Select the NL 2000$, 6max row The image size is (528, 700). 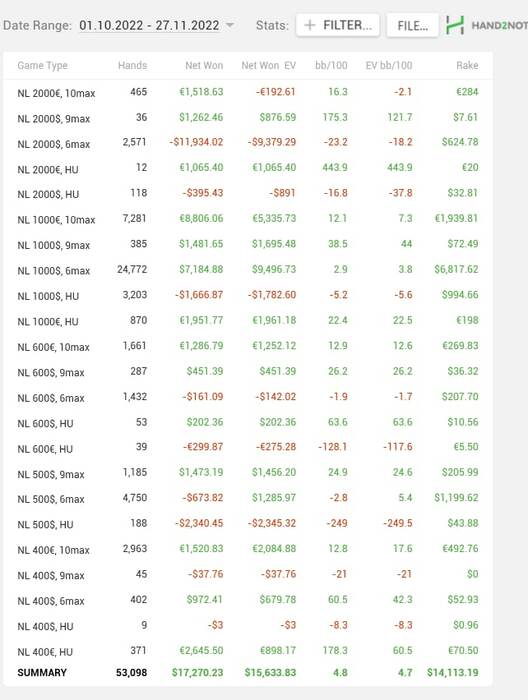(248, 142)
